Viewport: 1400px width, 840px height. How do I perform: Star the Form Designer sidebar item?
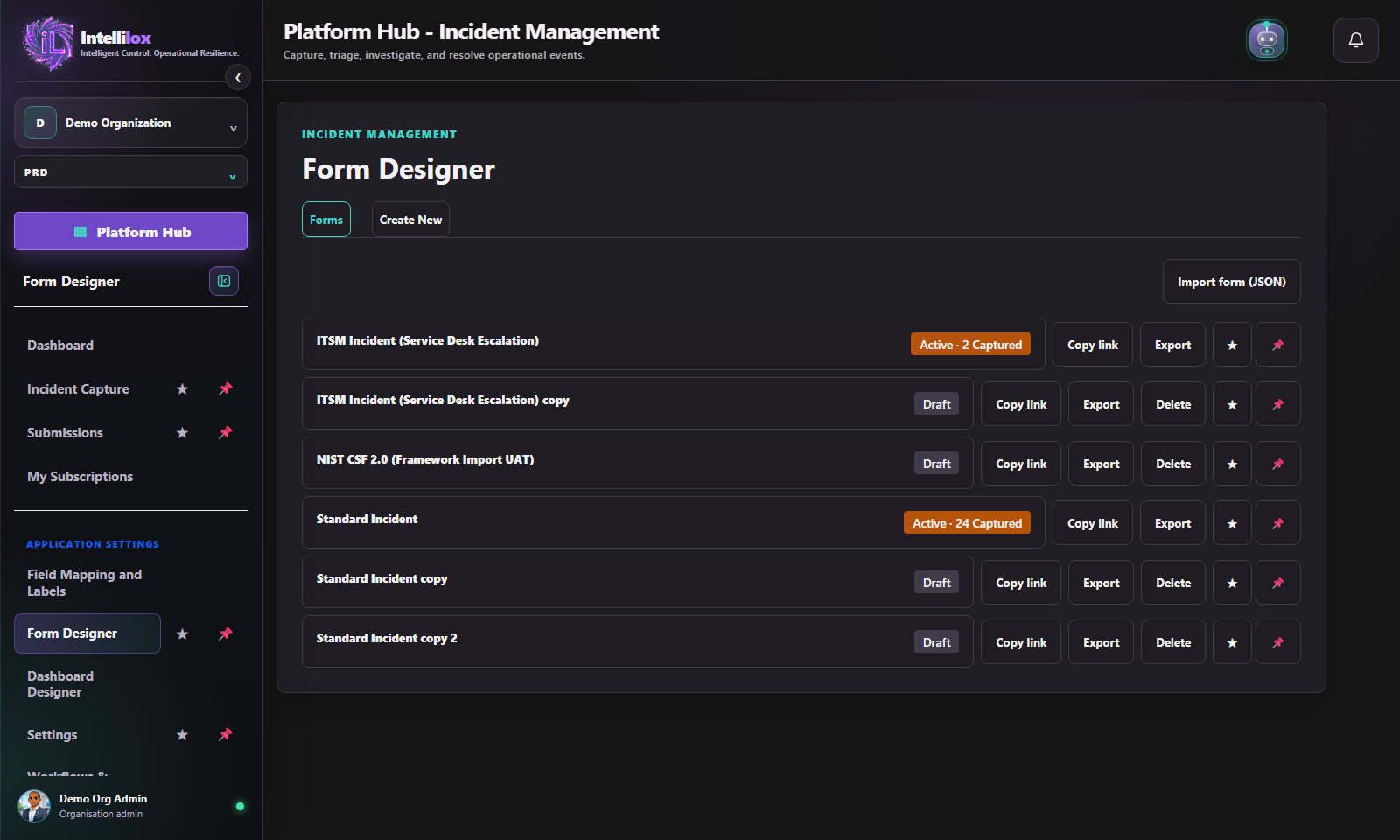click(x=182, y=633)
